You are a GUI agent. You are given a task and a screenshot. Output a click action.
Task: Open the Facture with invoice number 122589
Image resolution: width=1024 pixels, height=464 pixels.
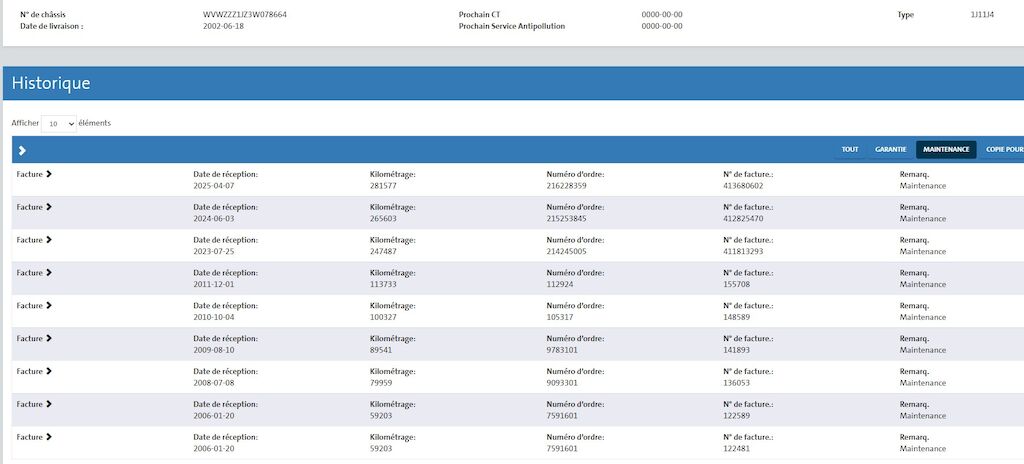(34, 404)
